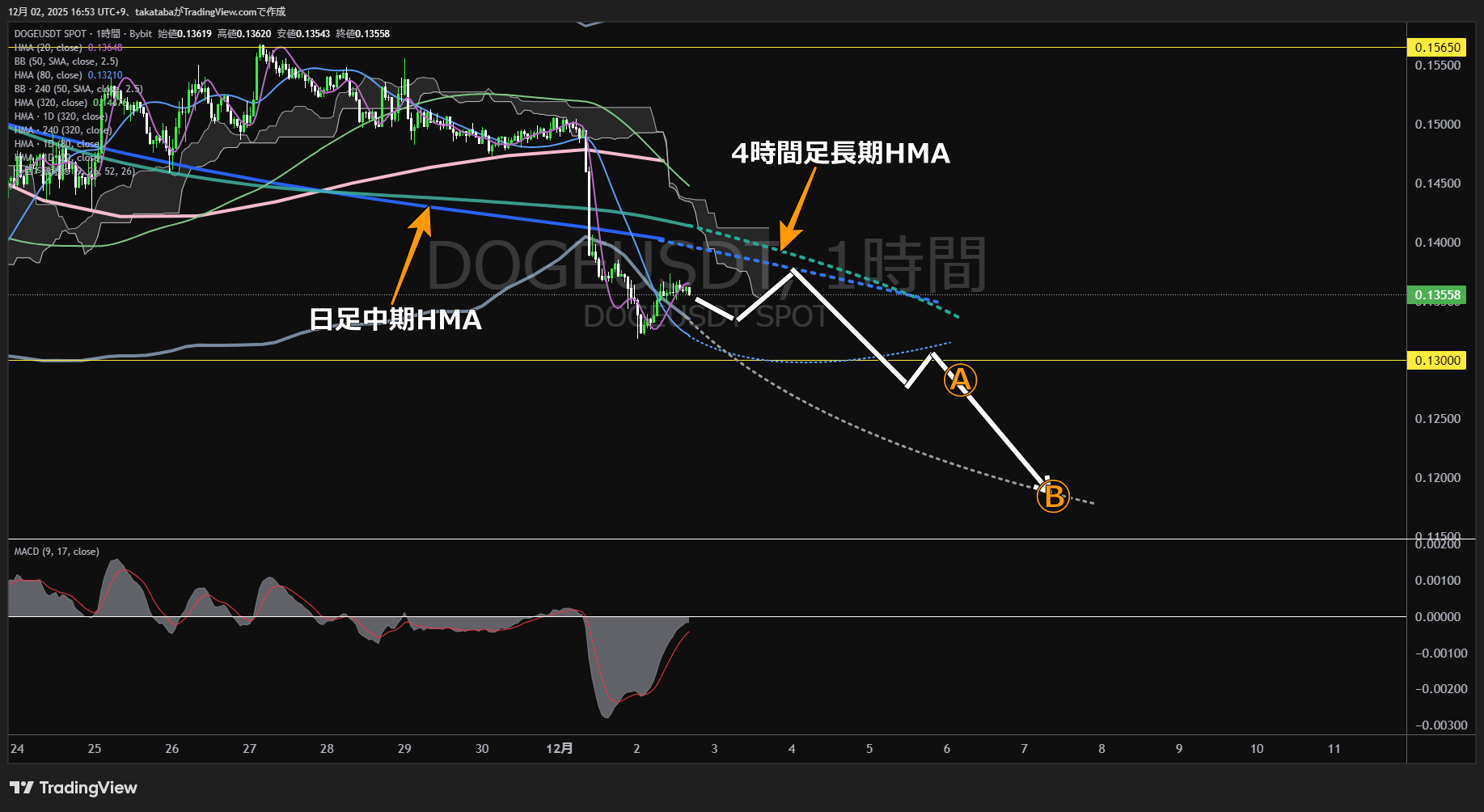Select the BB (50, SMA, close, 2.5) legend

(x=66, y=61)
